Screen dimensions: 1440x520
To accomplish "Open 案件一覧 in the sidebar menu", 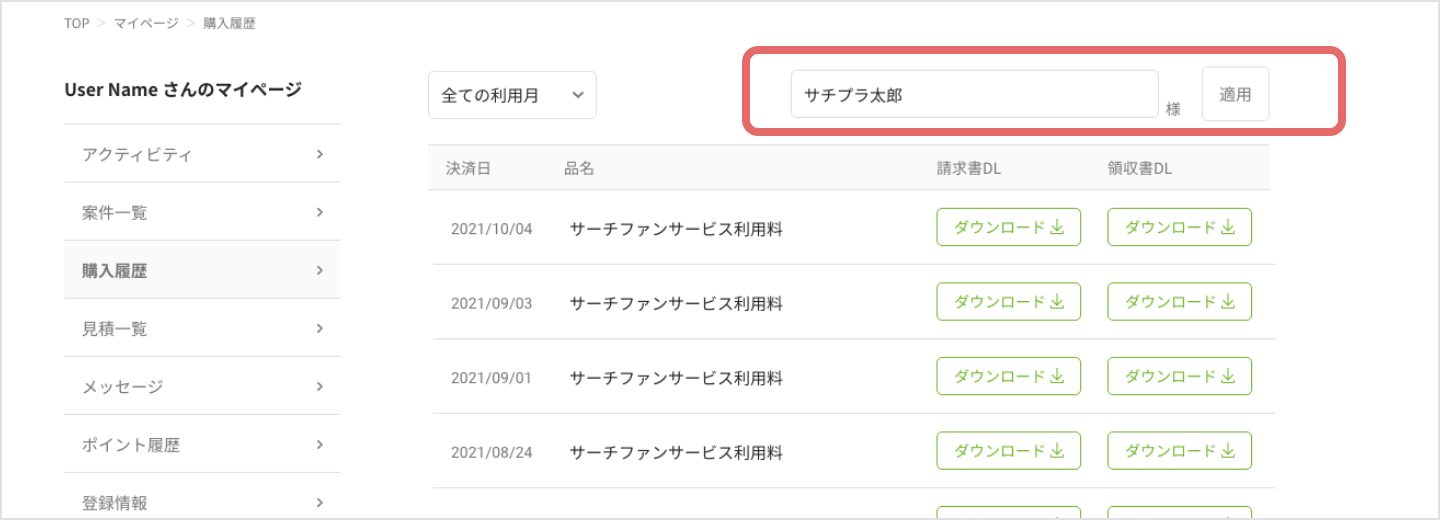I will tap(201, 212).
